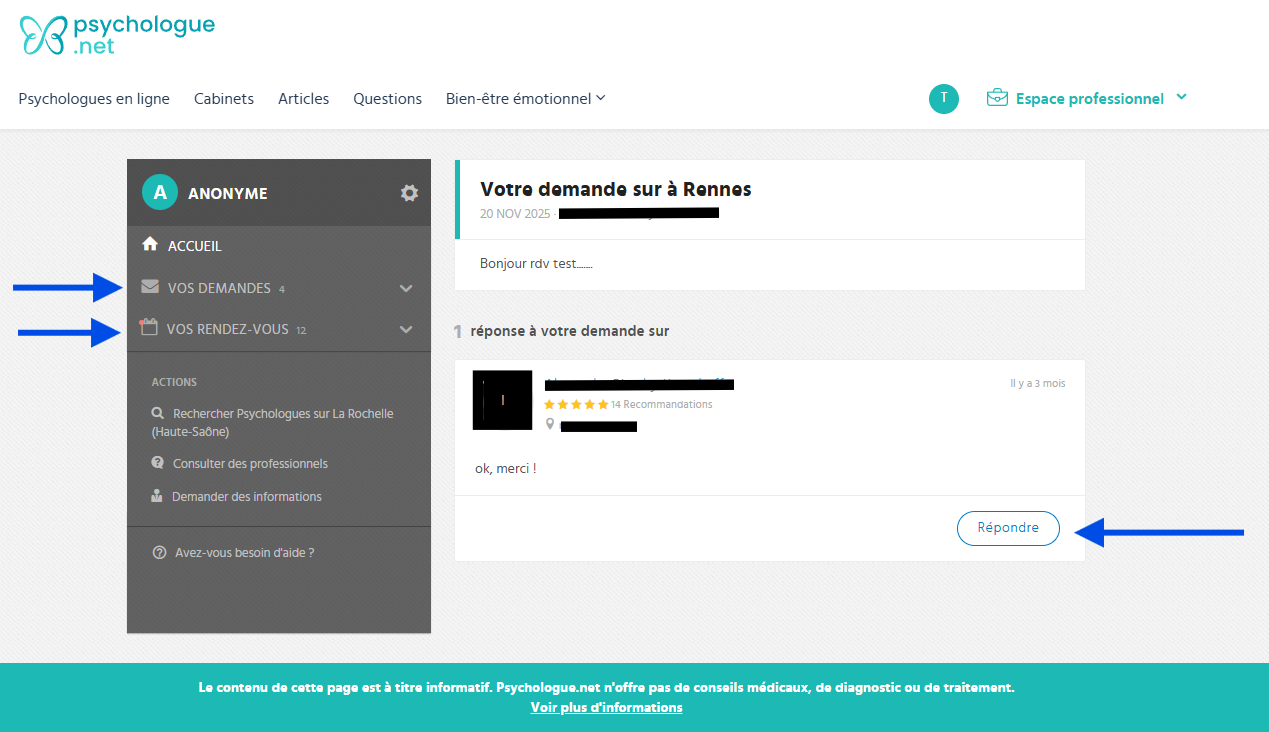Click the envelope icon for Vos demandes
The width and height of the screenshot is (1269, 732).
tap(150, 287)
